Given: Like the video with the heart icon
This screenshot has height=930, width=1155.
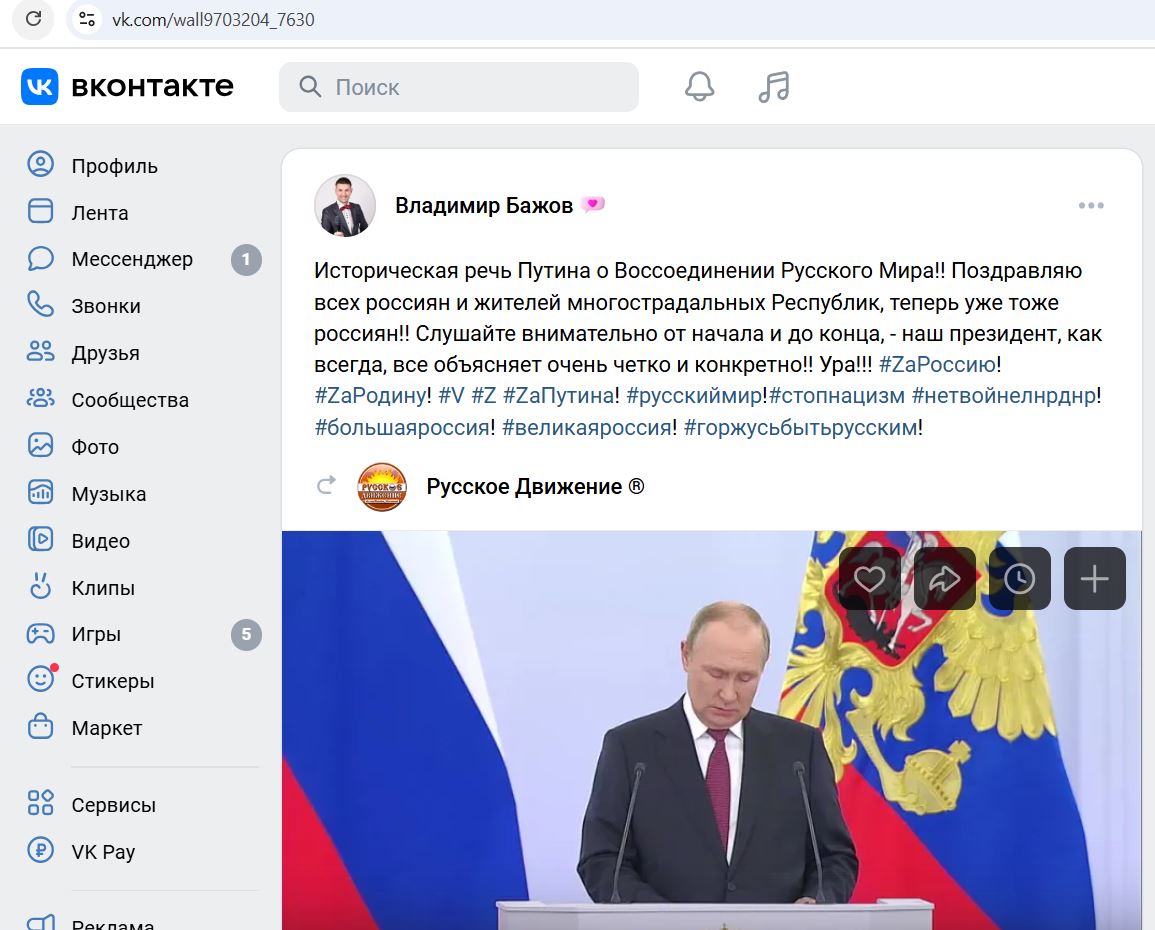Looking at the screenshot, I should 870,578.
